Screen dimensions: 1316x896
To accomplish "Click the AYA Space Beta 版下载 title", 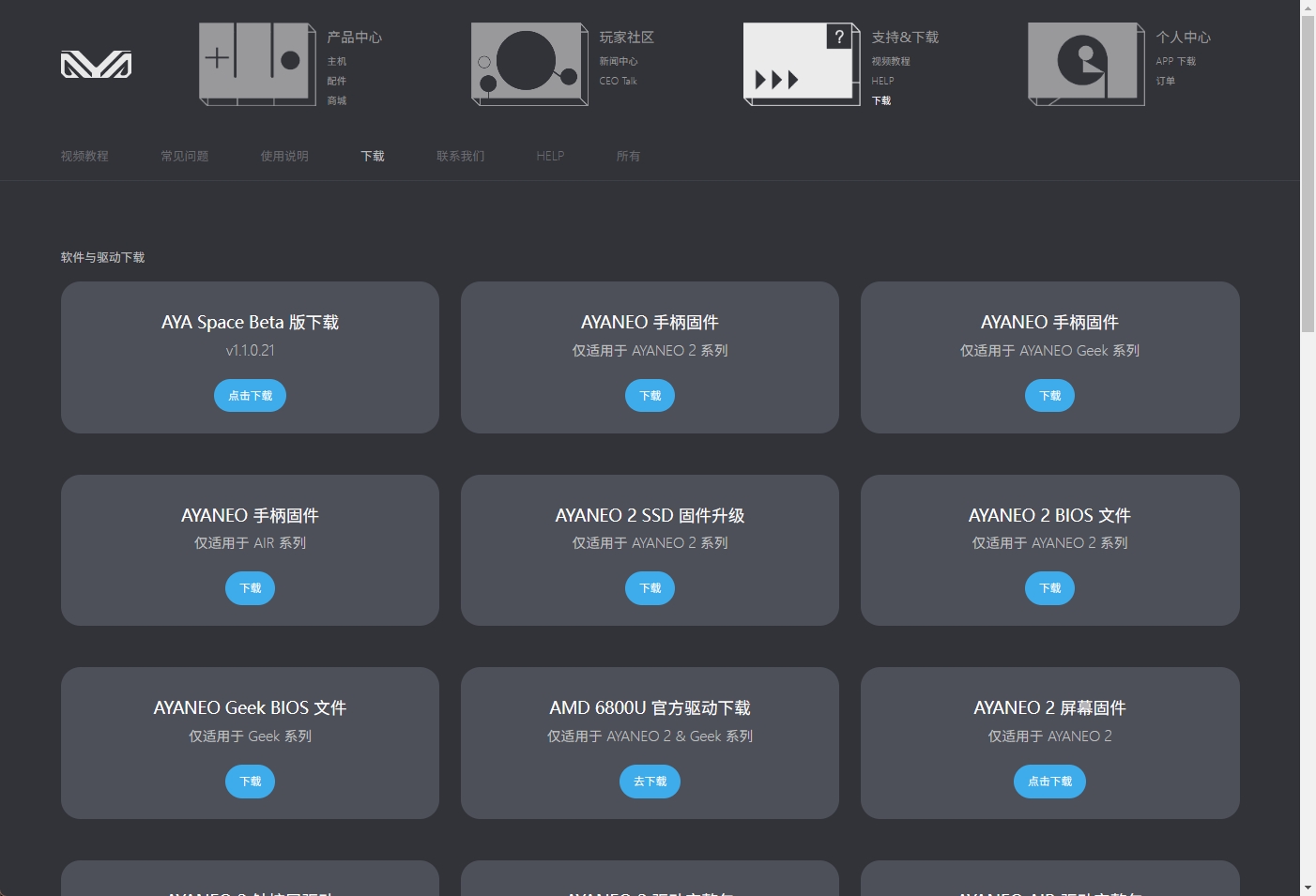I will [x=250, y=323].
